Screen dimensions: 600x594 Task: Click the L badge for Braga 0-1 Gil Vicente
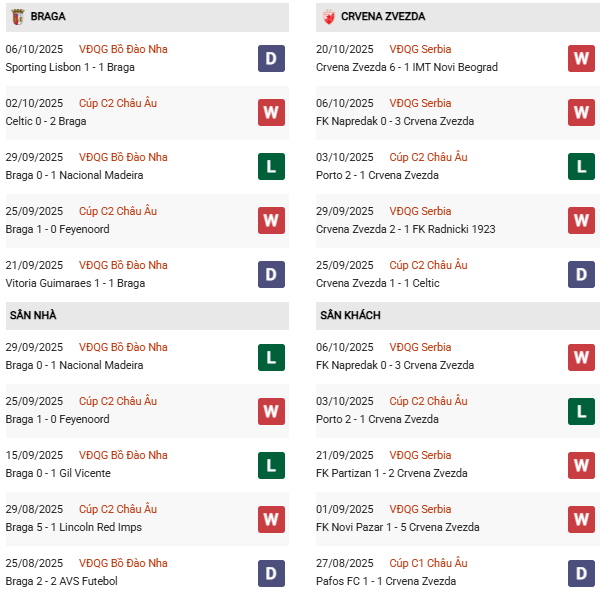tap(271, 465)
